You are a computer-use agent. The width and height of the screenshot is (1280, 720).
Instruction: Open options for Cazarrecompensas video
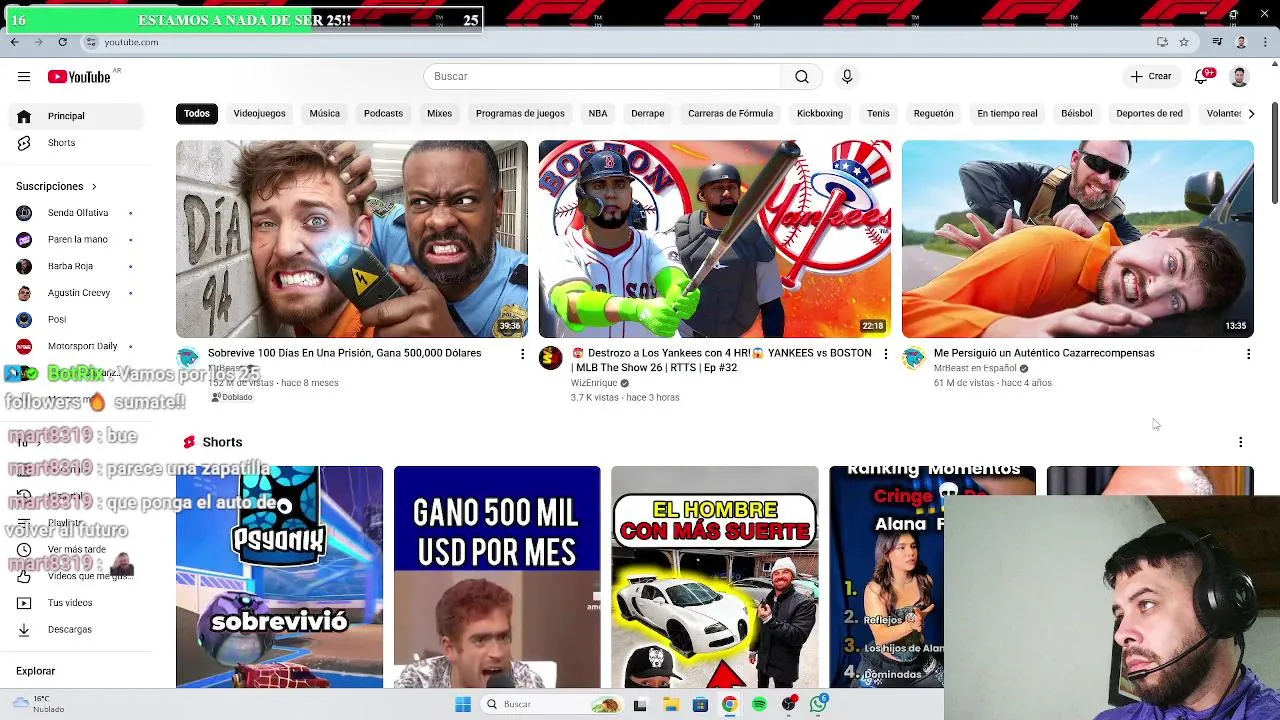(1248, 354)
